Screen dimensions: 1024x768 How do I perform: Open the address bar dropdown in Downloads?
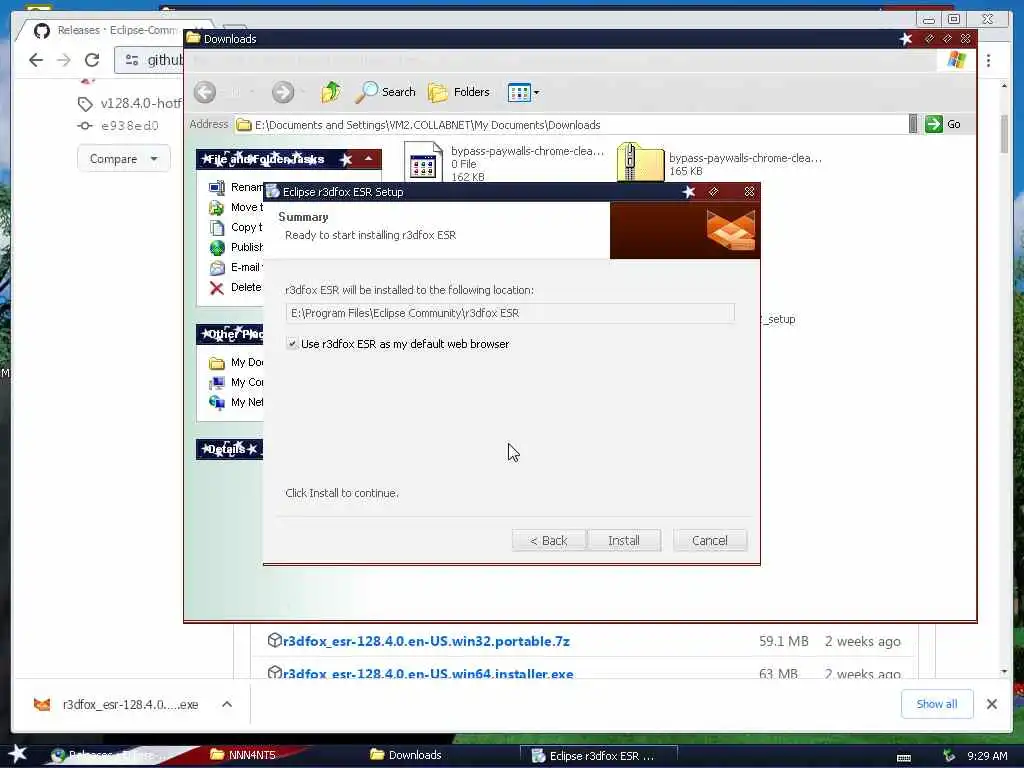[x=913, y=124]
